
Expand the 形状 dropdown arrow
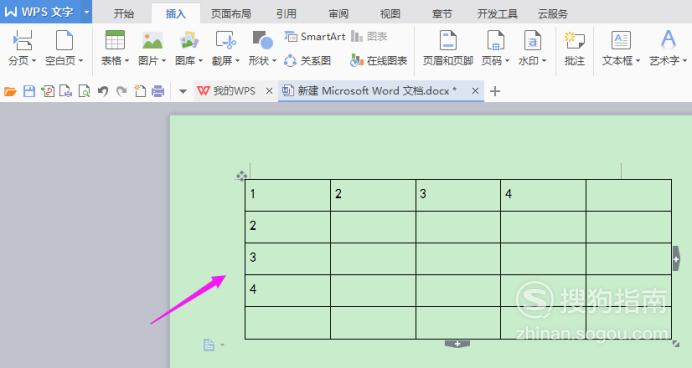[x=274, y=61]
